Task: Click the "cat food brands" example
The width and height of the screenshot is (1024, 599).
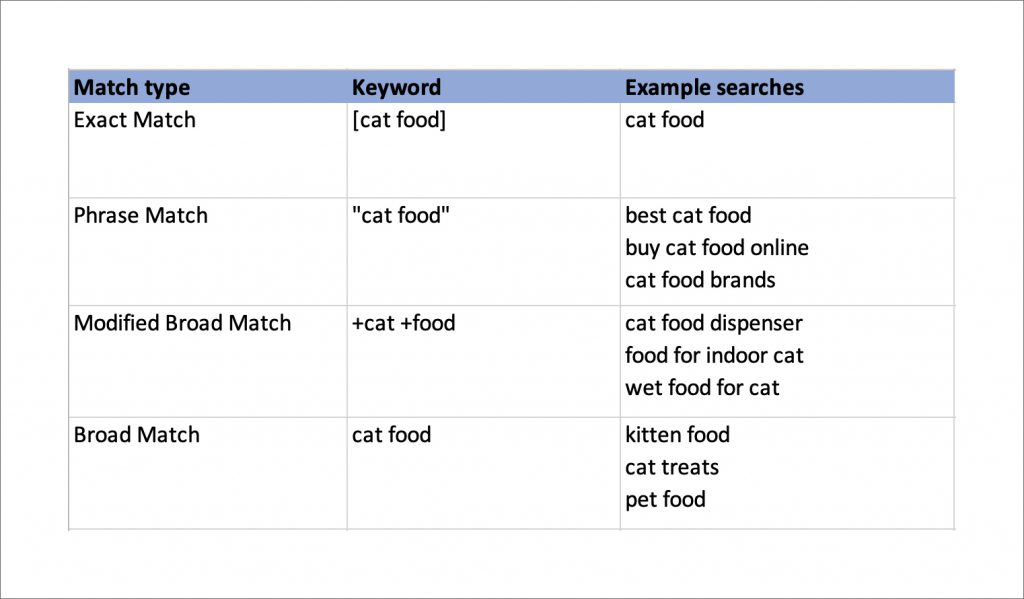Action: point(700,280)
